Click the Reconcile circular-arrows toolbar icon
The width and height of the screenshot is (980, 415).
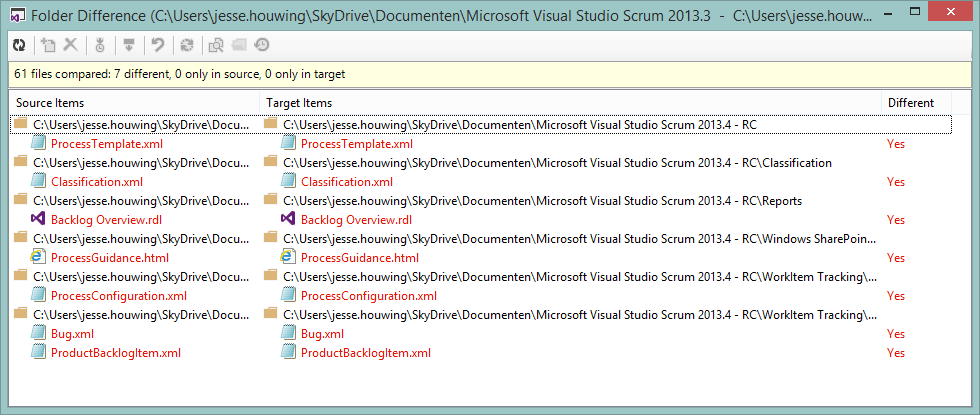point(186,44)
